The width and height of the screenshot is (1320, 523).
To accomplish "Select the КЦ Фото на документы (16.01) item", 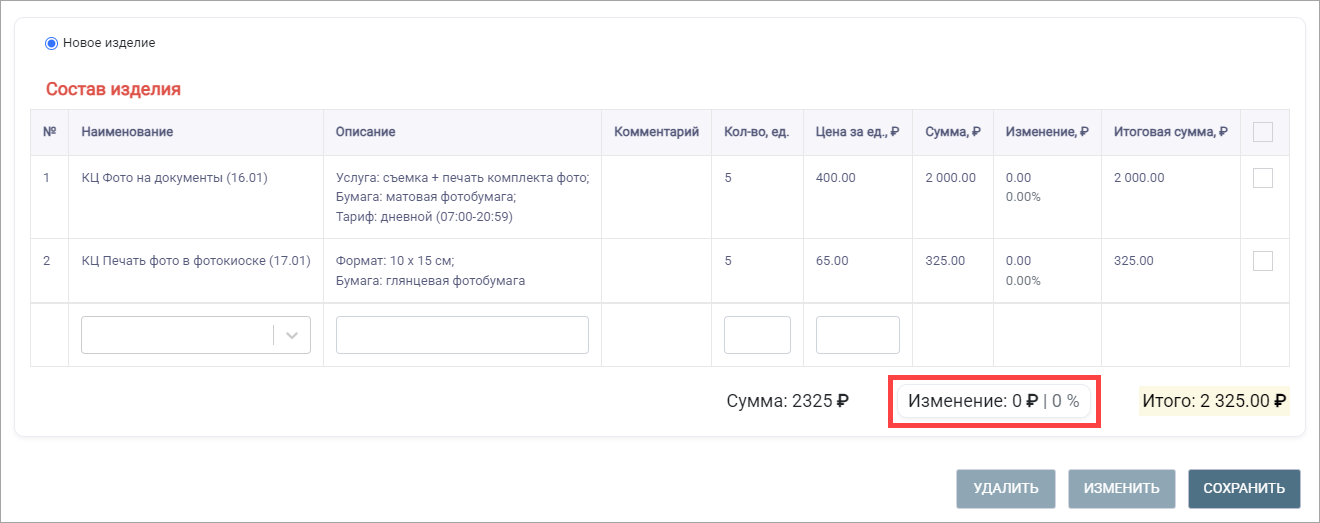I will (x=174, y=178).
